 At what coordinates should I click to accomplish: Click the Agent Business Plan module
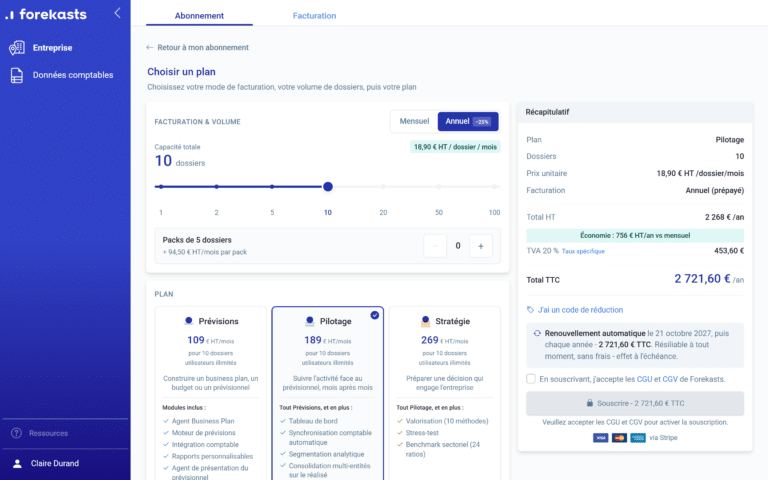203,421
